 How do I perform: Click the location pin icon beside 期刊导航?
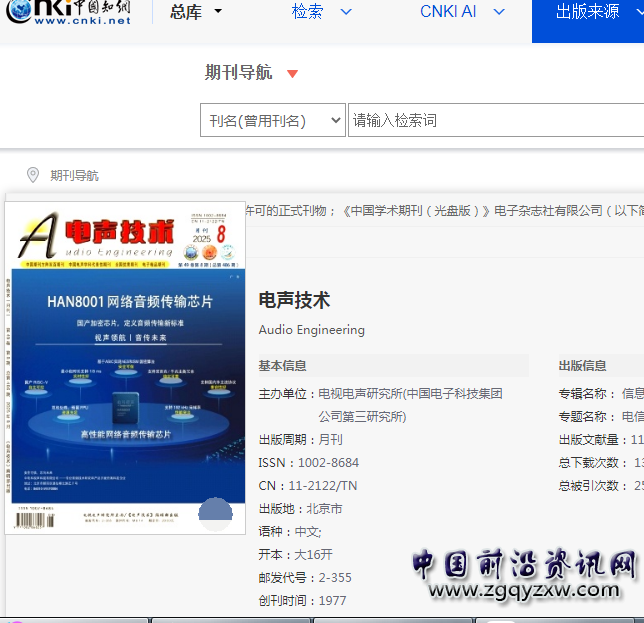pos(32,175)
